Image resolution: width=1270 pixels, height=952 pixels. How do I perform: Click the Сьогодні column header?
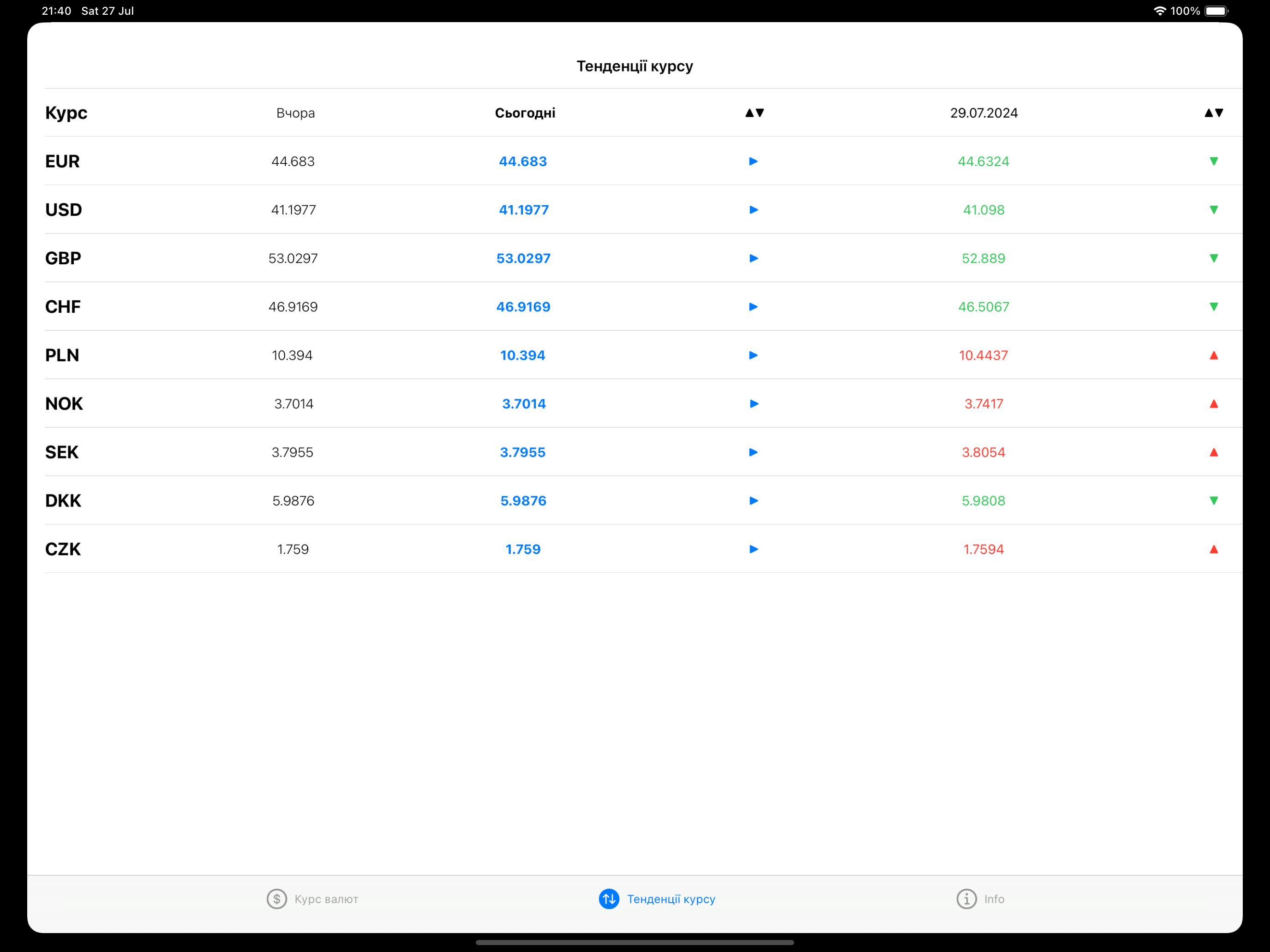tap(525, 113)
